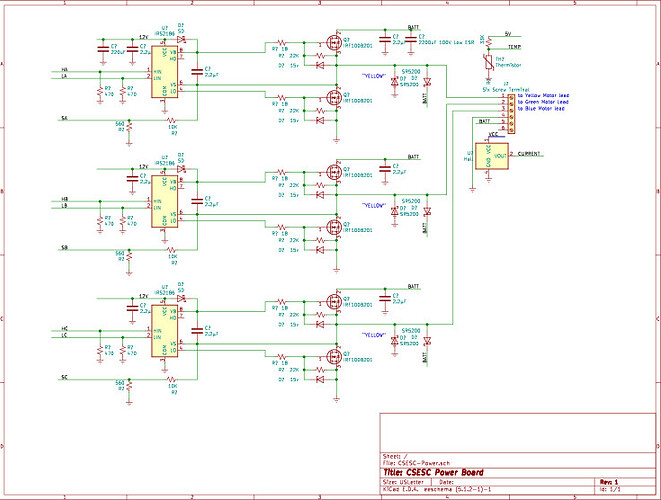The height and width of the screenshot is (500, 661).
Task: Click the 'SC' sense label
Action: click(x=64, y=377)
